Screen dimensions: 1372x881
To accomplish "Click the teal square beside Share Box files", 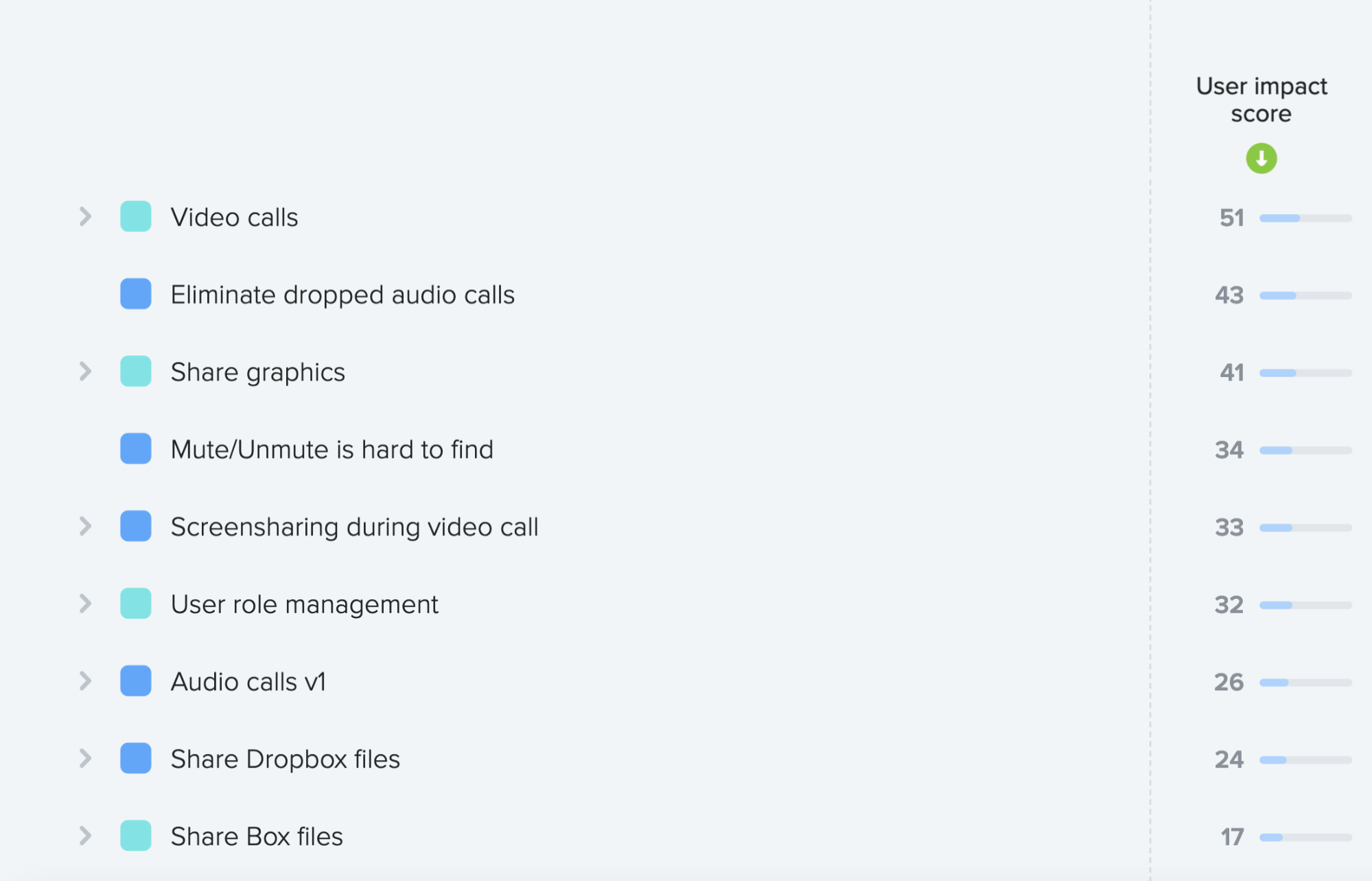I will click(x=136, y=836).
